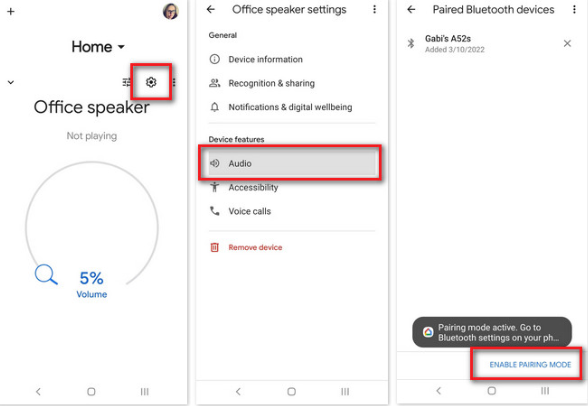Tap recent apps button on Home screen
588x406 pixels.
coord(144,392)
